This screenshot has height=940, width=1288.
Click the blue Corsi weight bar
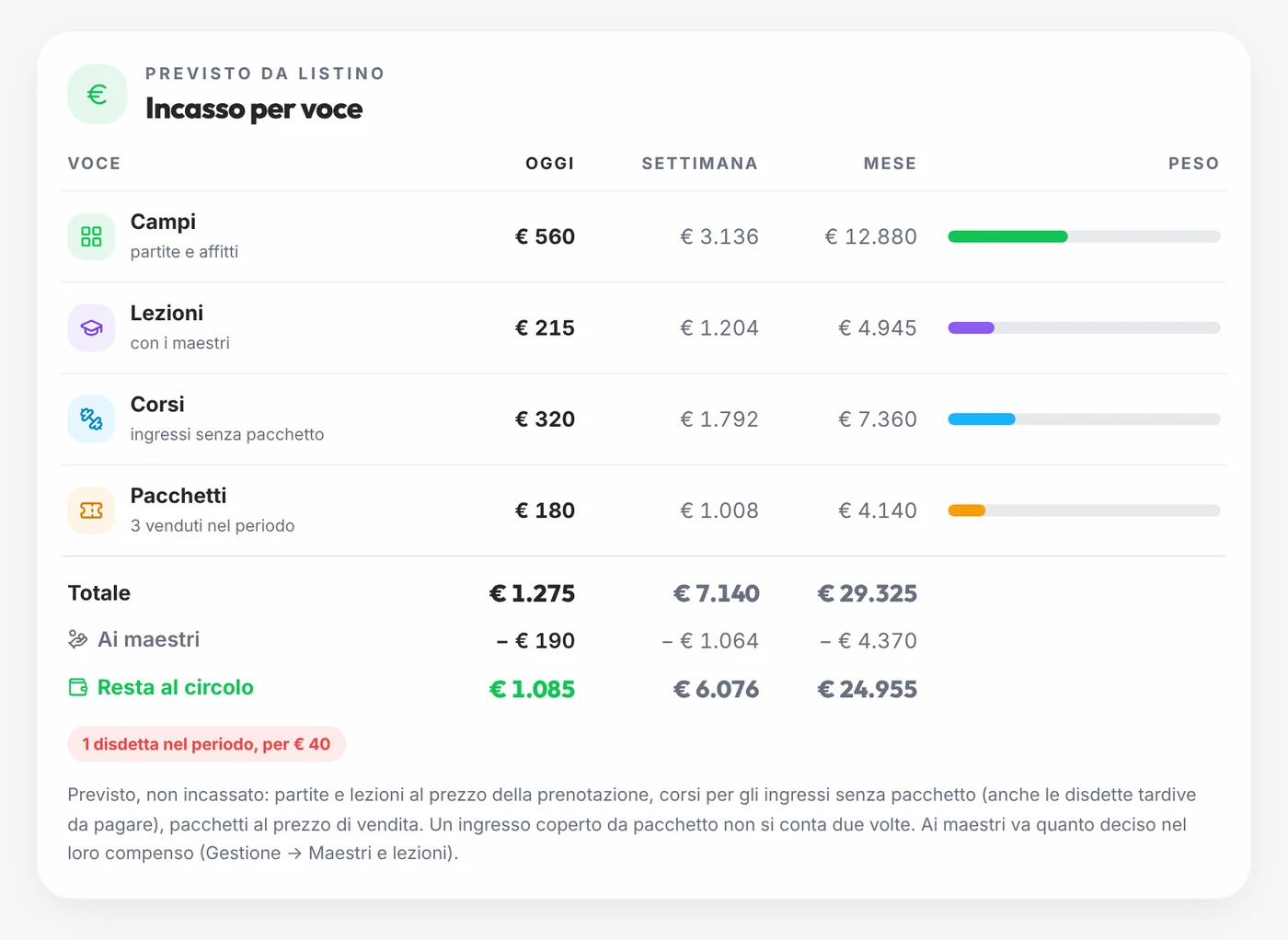click(982, 418)
